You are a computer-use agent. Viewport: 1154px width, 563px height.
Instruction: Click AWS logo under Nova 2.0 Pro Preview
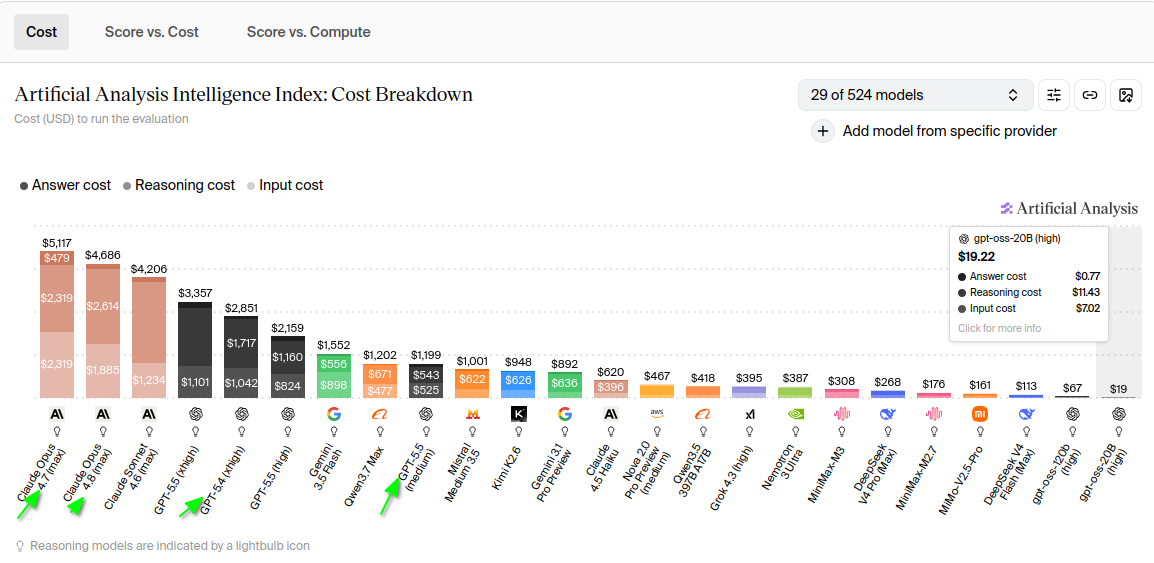click(x=656, y=414)
